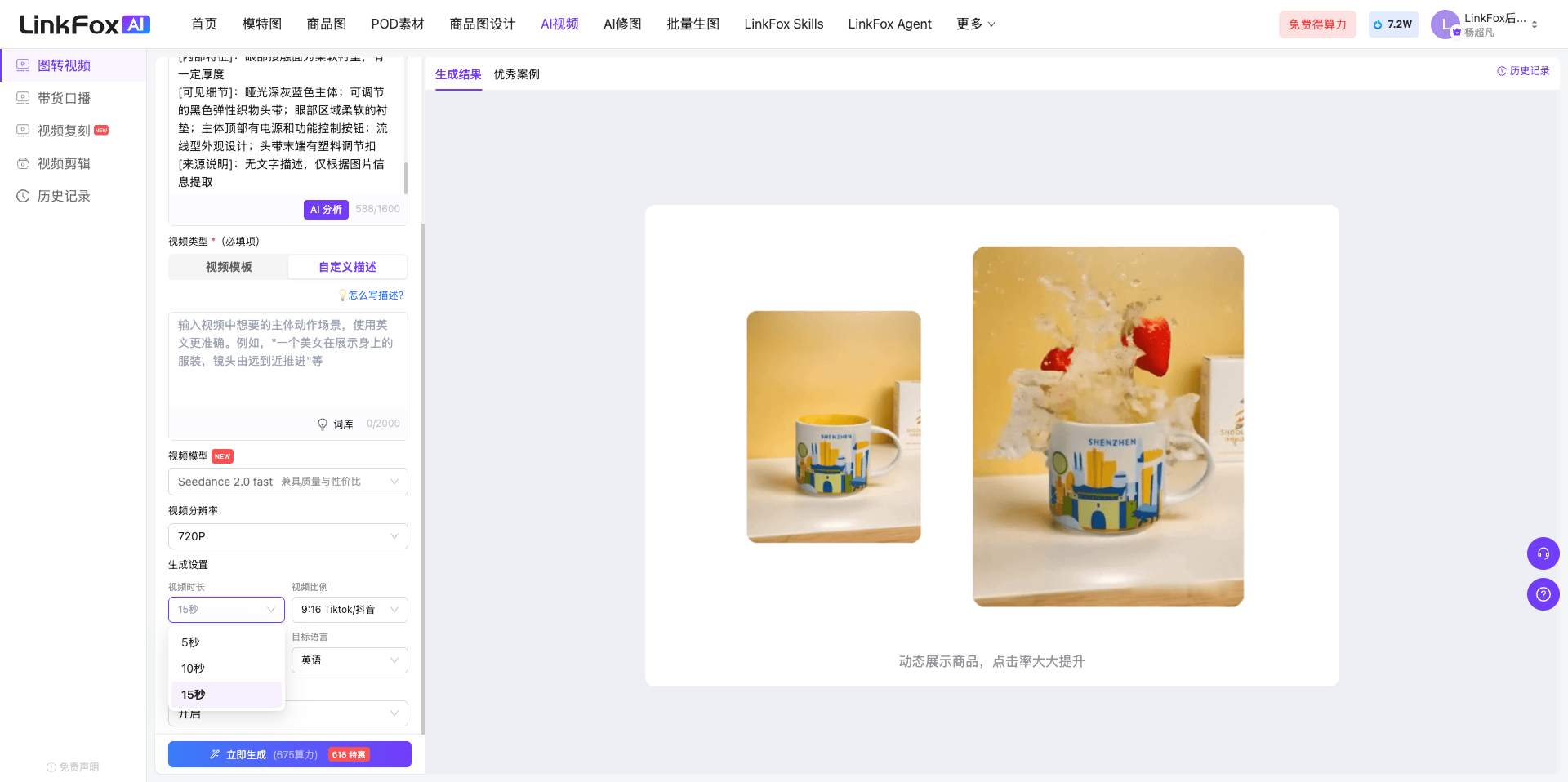The image size is (1568, 782).
Task: Open 视频复刻 in the sidebar
Action: click(73, 131)
